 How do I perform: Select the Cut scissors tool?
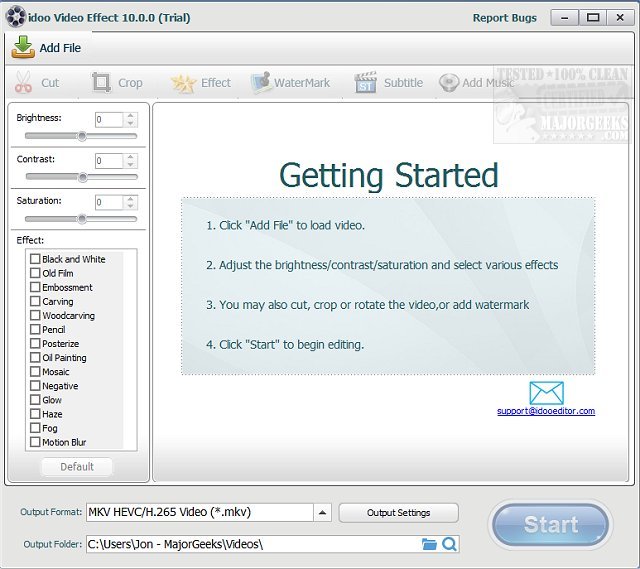23,82
